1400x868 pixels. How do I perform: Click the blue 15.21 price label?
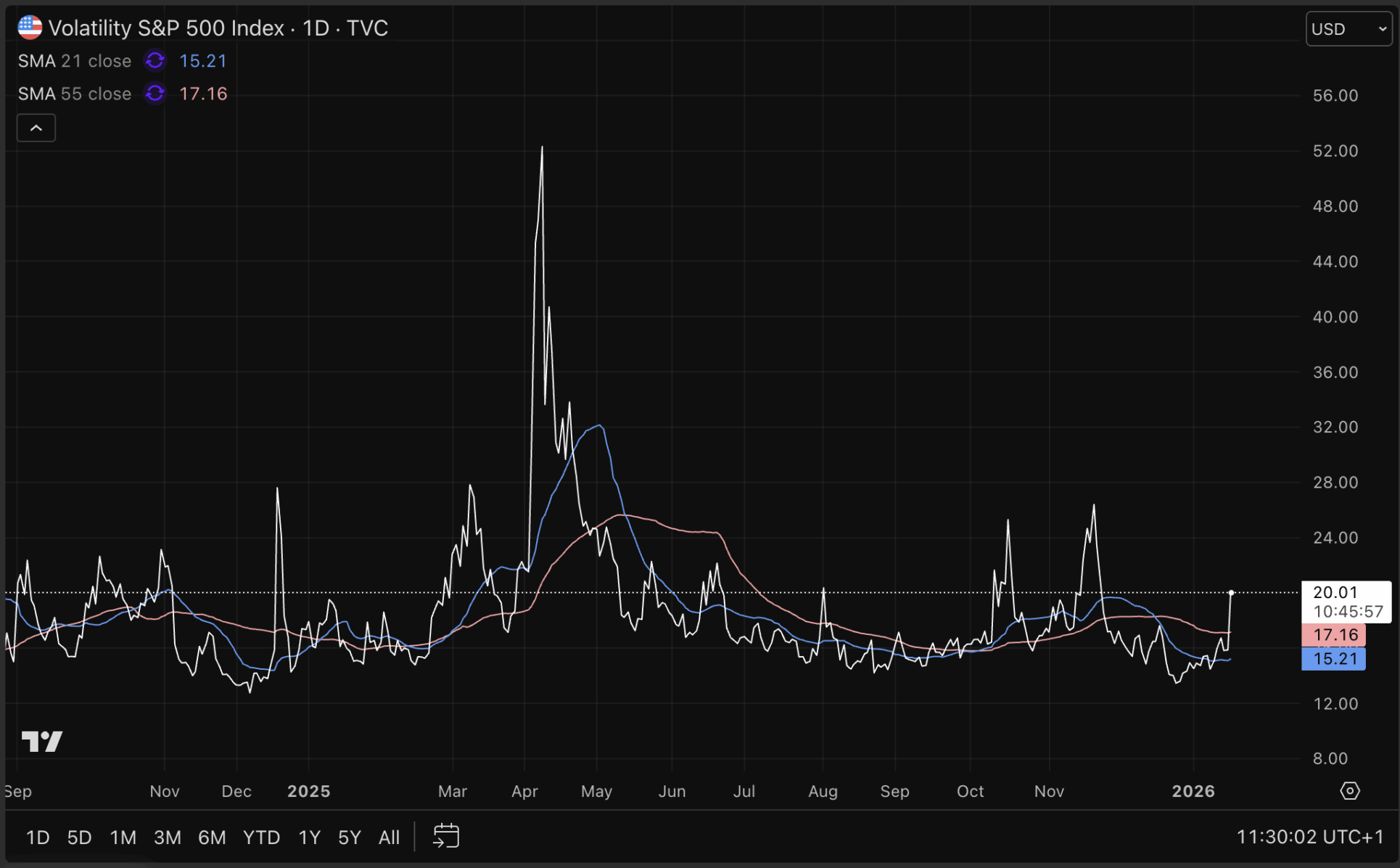1334,659
